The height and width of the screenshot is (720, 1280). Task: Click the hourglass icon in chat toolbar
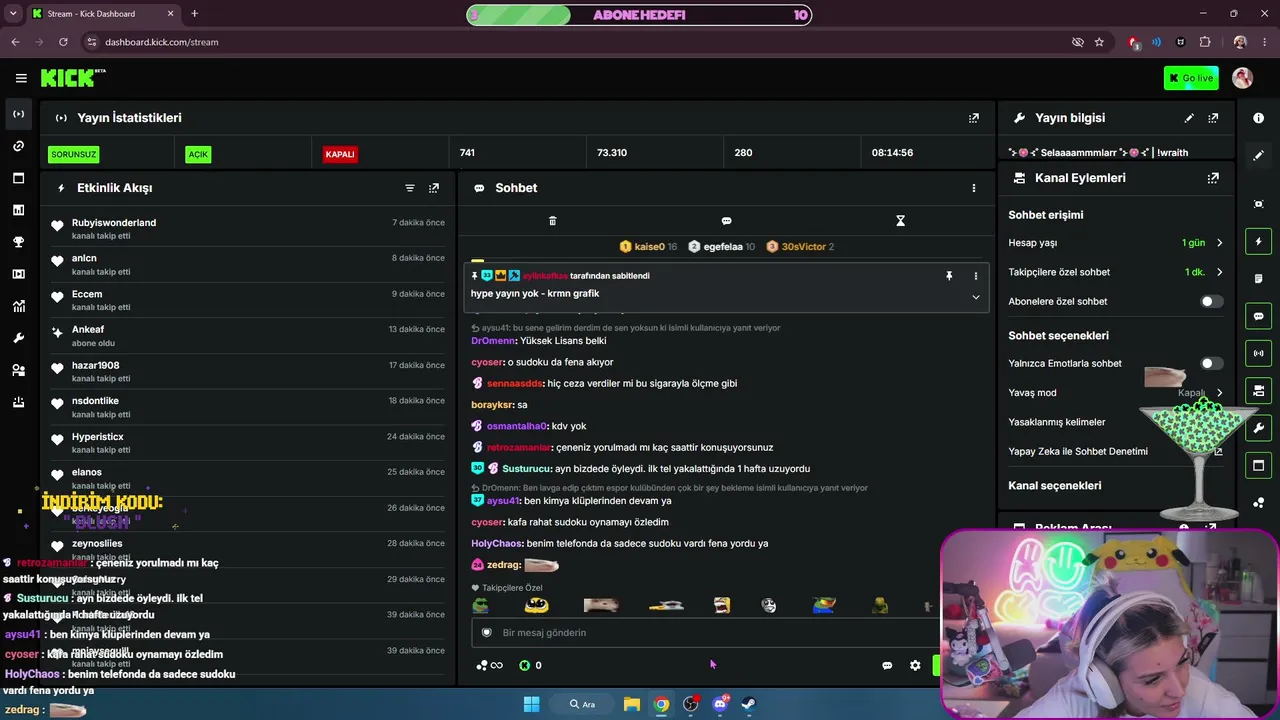(900, 221)
